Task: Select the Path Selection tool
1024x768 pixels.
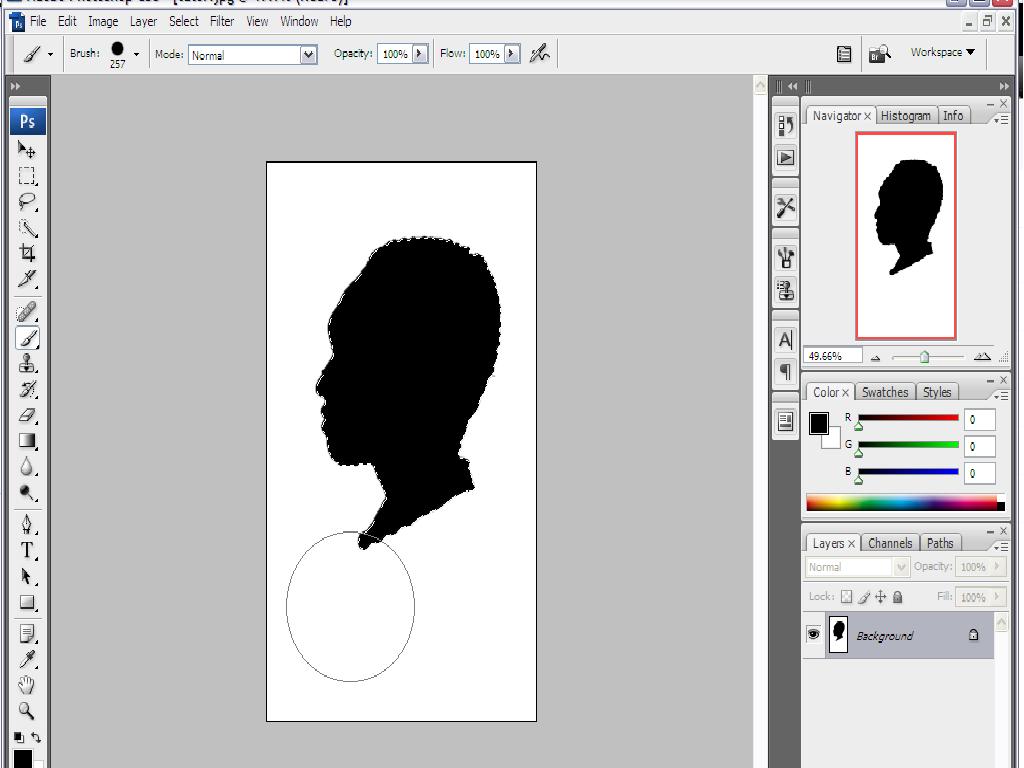Action: pyautogui.click(x=27, y=576)
